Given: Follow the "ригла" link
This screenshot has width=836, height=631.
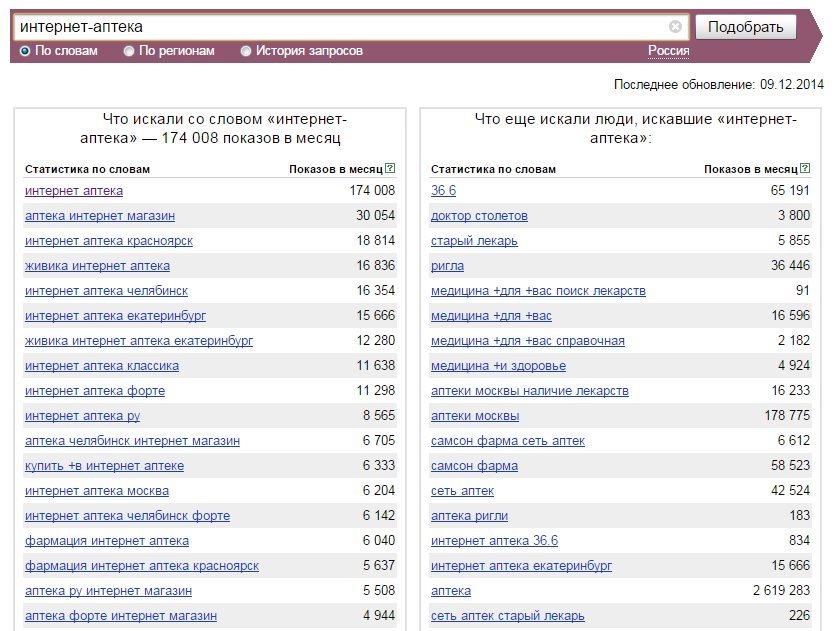Looking at the screenshot, I should [447, 266].
